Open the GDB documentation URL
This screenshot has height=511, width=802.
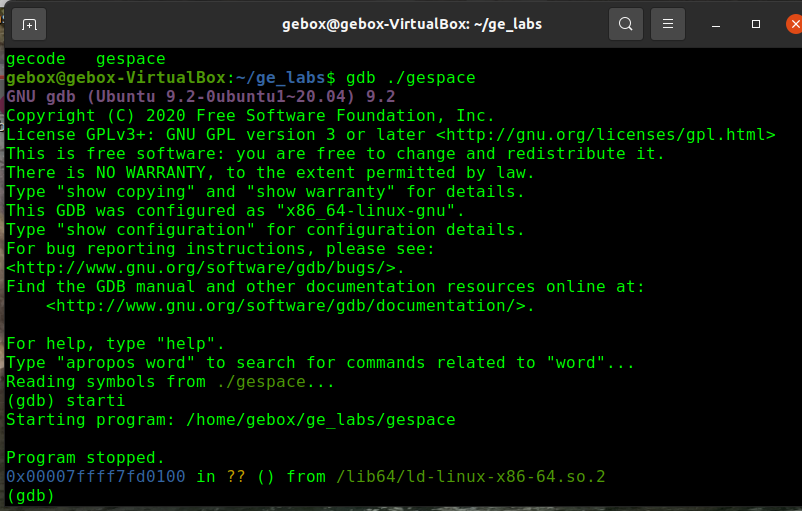point(290,306)
